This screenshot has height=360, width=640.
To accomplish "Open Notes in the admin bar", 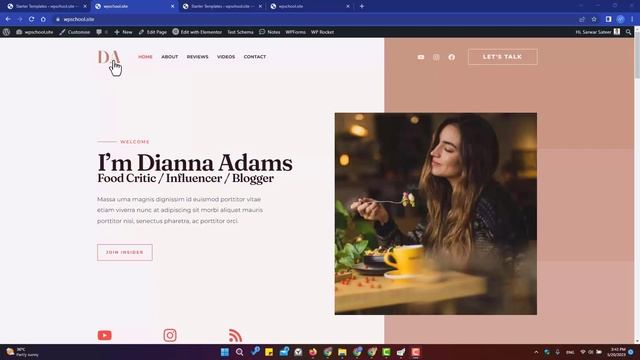I will (270, 32).
